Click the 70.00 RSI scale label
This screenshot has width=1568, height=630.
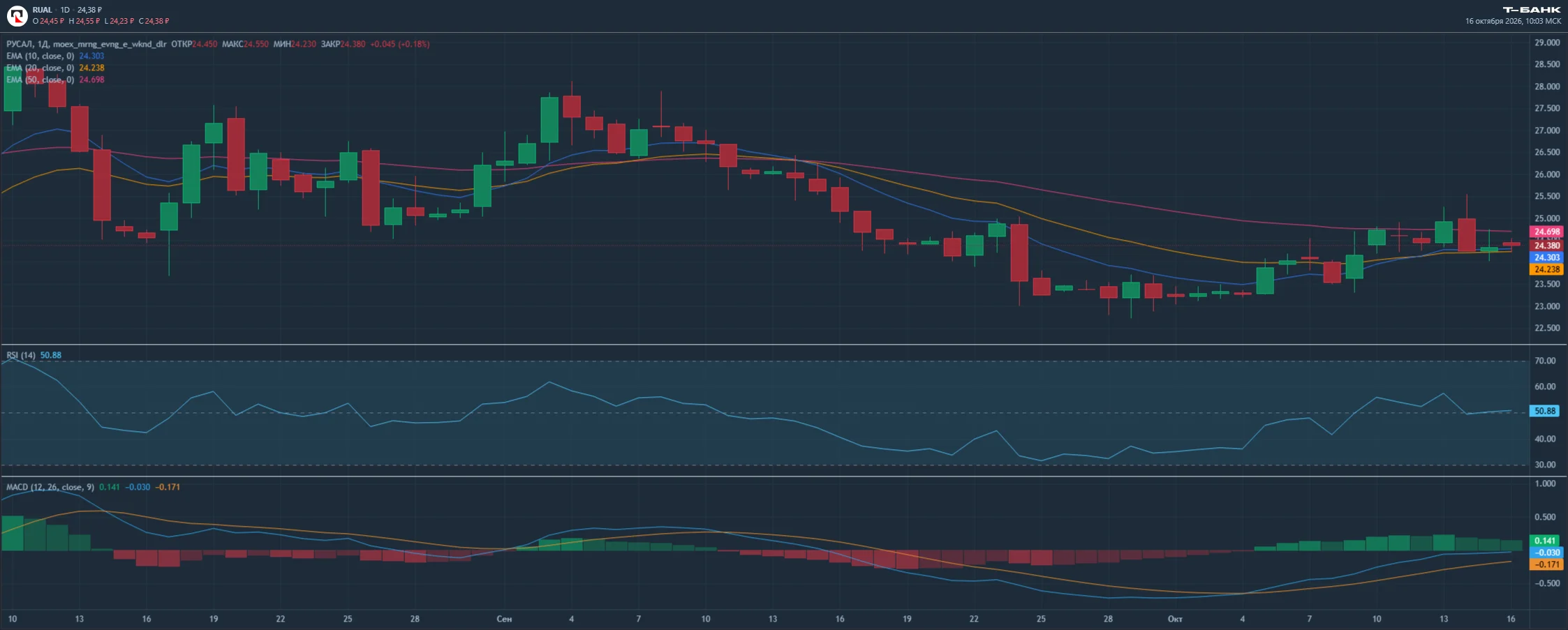pyautogui.click(x=1545, y=361)
